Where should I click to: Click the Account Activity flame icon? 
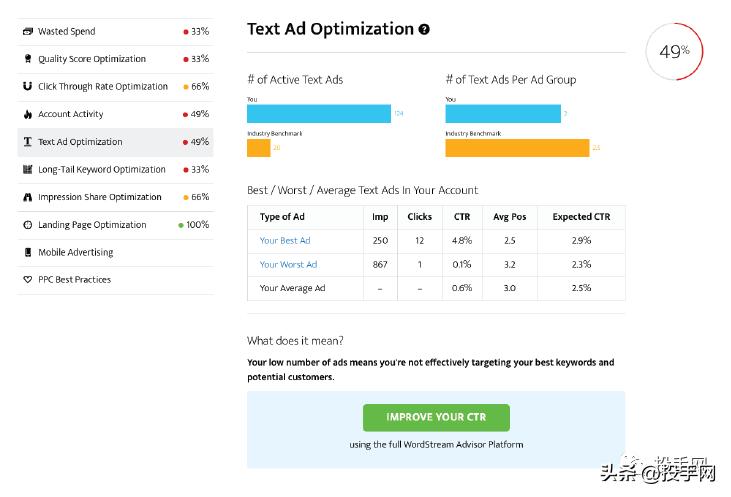(28, 114)
